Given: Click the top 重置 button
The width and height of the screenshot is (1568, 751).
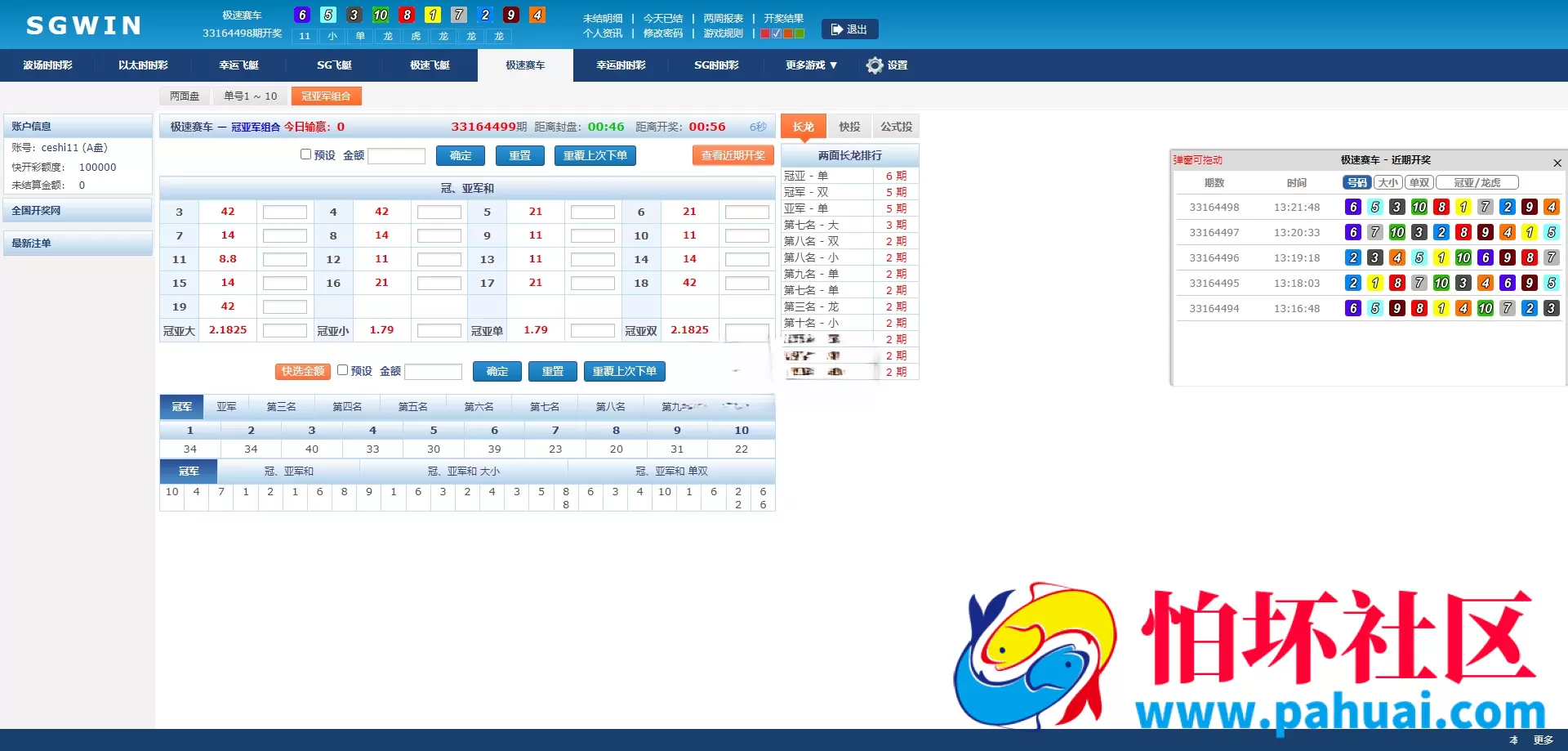Looking at the screenshot, I should pyautogui.click(x=520, y=155).
